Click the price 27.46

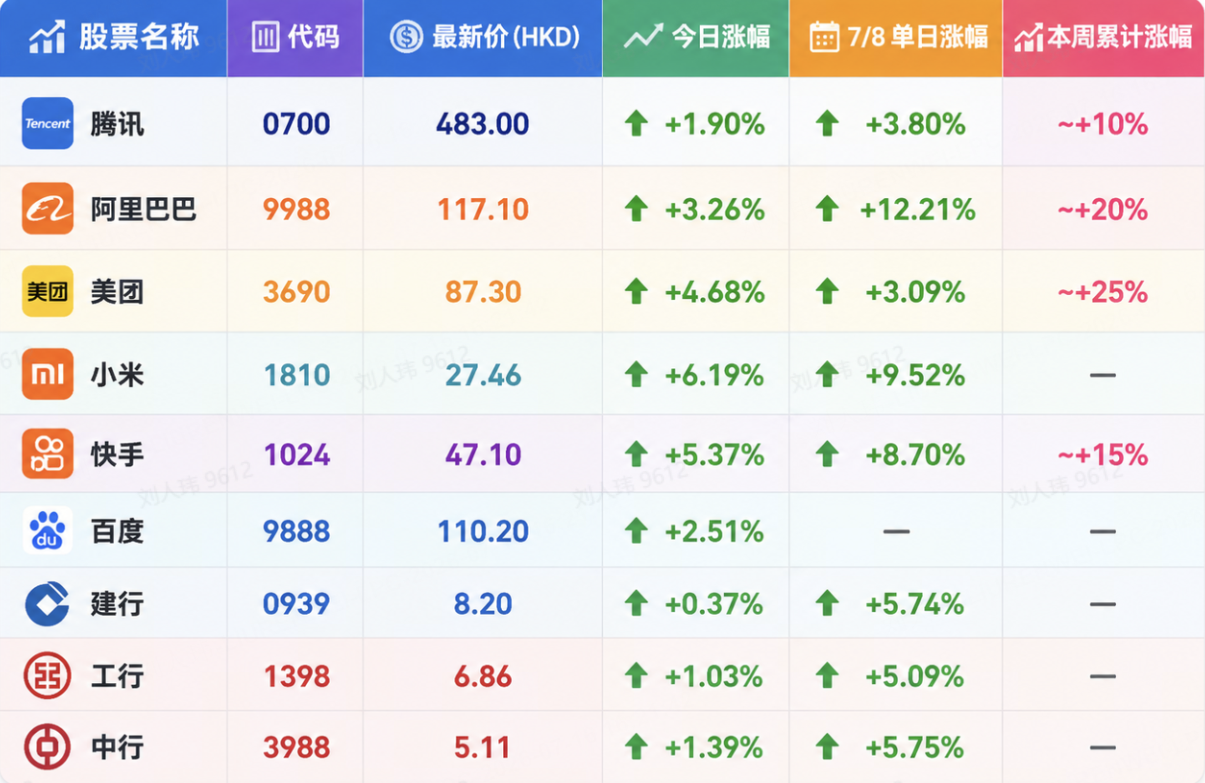tap(483, 375)
